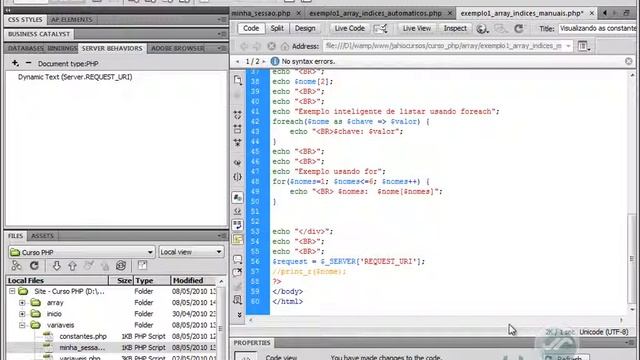Switch to Code view
Image resolution: width=640 pixels, height=360 pixels.
coord(251,28)
